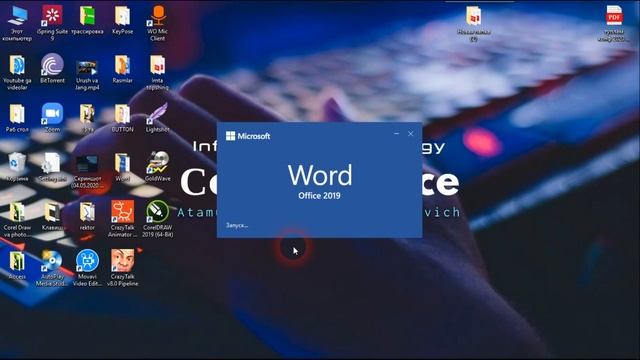The image size is (640, 360).
Task: Click the Запуск... status text
Action: (x=237, y=225)
